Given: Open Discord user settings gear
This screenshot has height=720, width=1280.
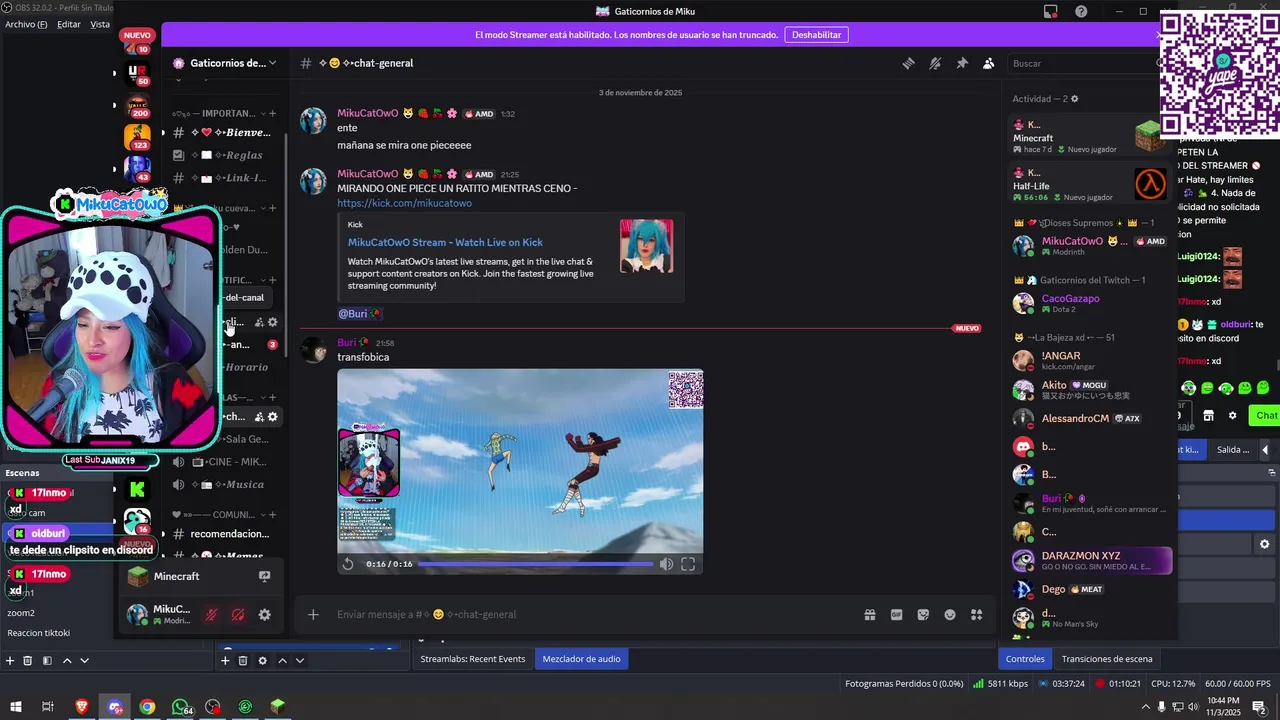Looking at the screenshot, I should [x=264, y=615].
